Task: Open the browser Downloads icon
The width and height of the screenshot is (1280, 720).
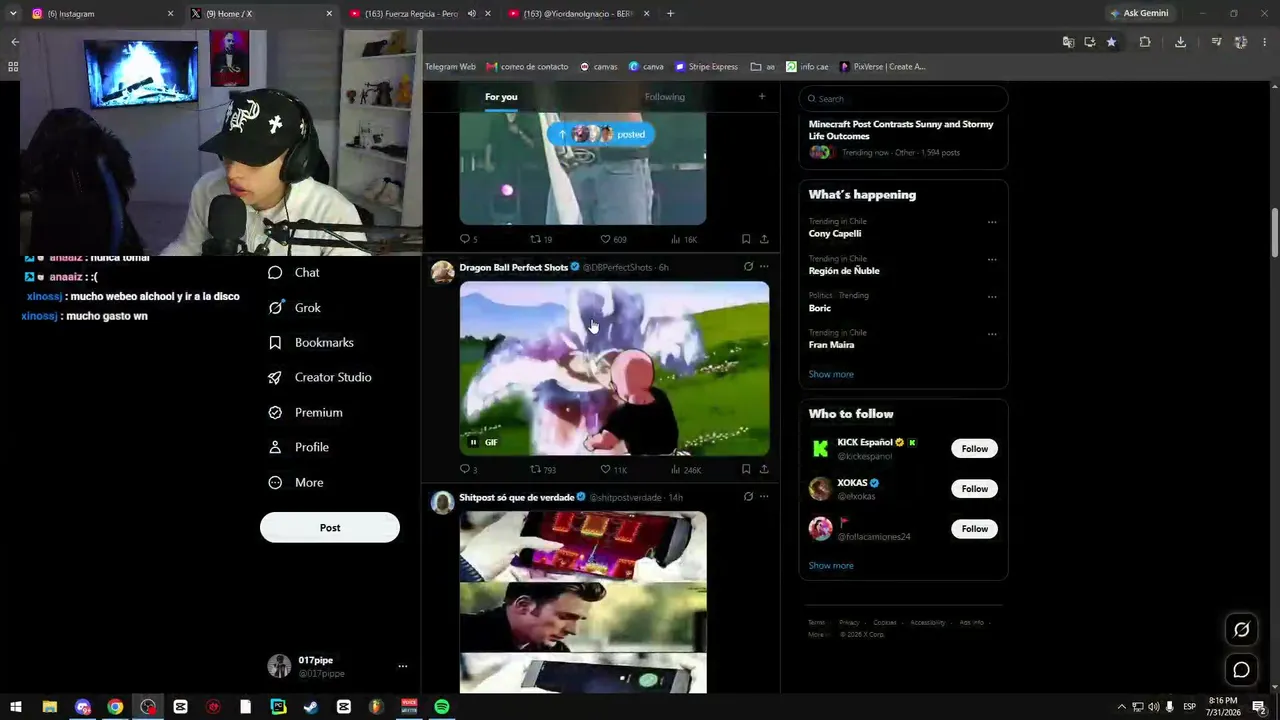Action: pos(1180,42)
